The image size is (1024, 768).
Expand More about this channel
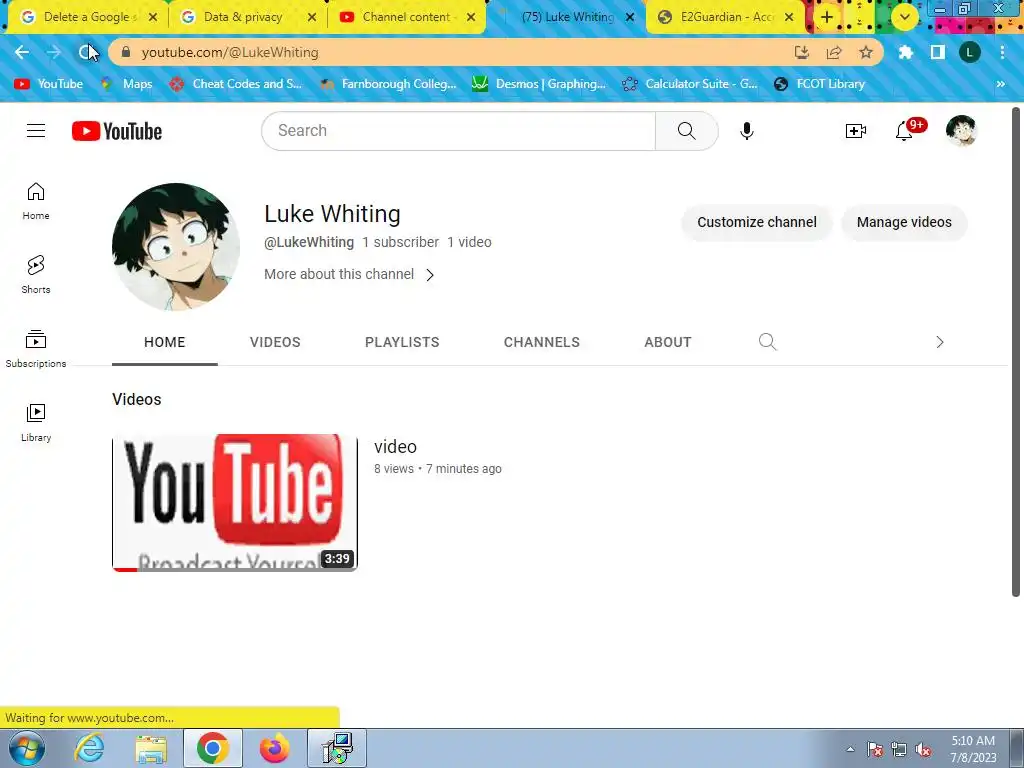click(349, 274)
